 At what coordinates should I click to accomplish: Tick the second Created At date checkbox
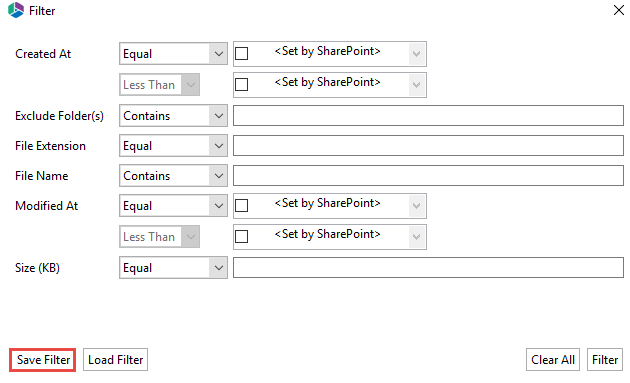coord(241,84)
